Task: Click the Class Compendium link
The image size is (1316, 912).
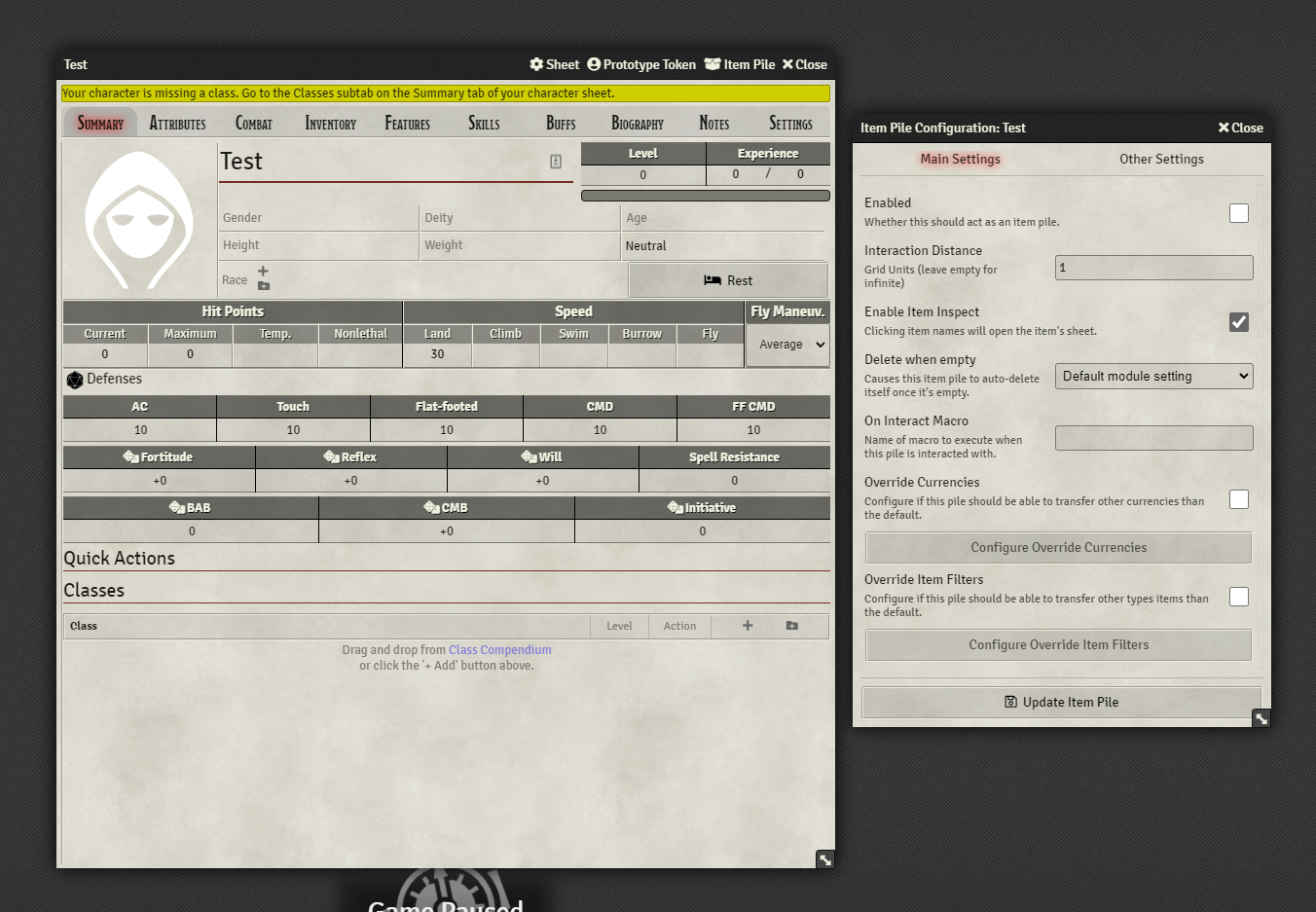Action: point(499,650)
